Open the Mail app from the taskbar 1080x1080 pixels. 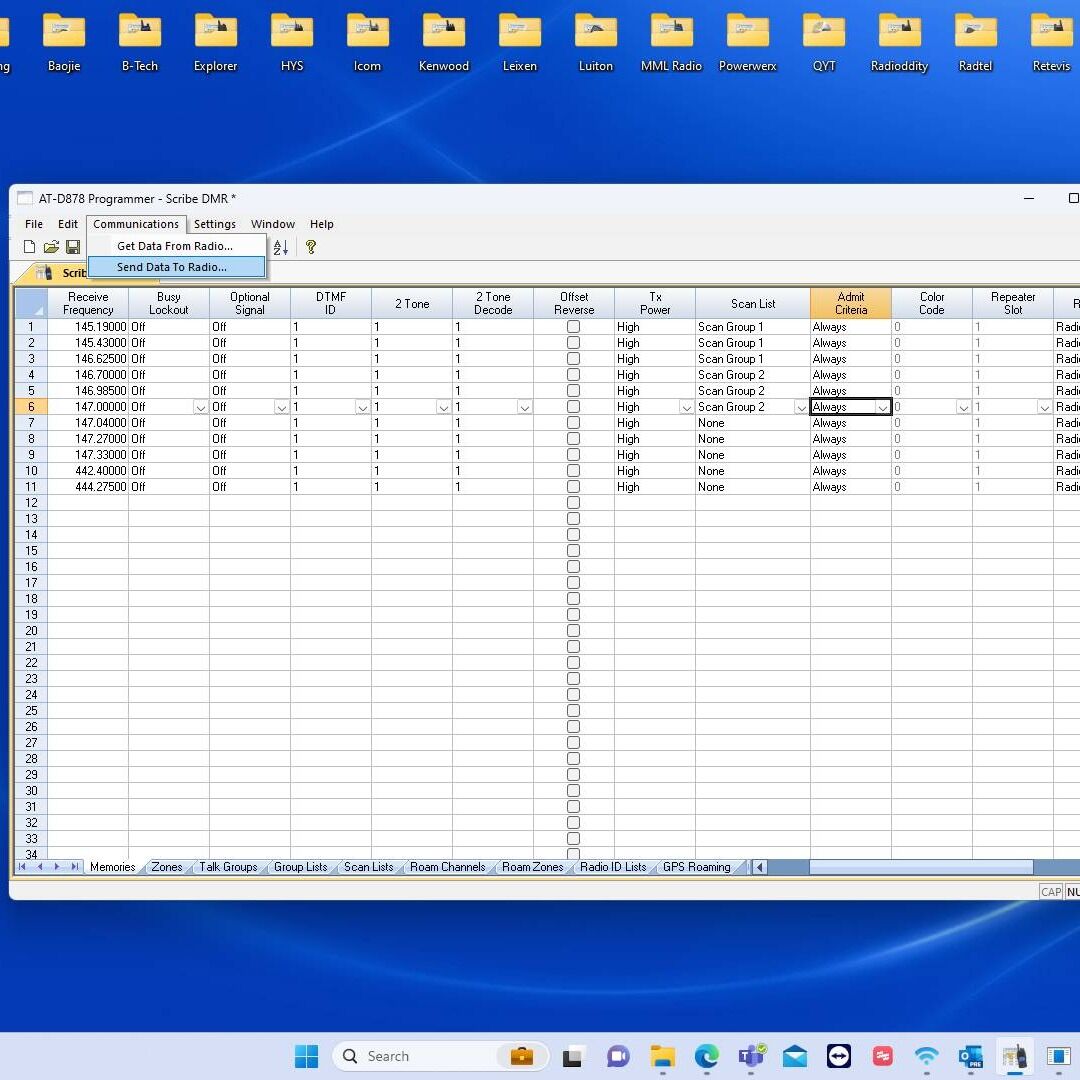pyautogui.click(x=795, y=1056)
